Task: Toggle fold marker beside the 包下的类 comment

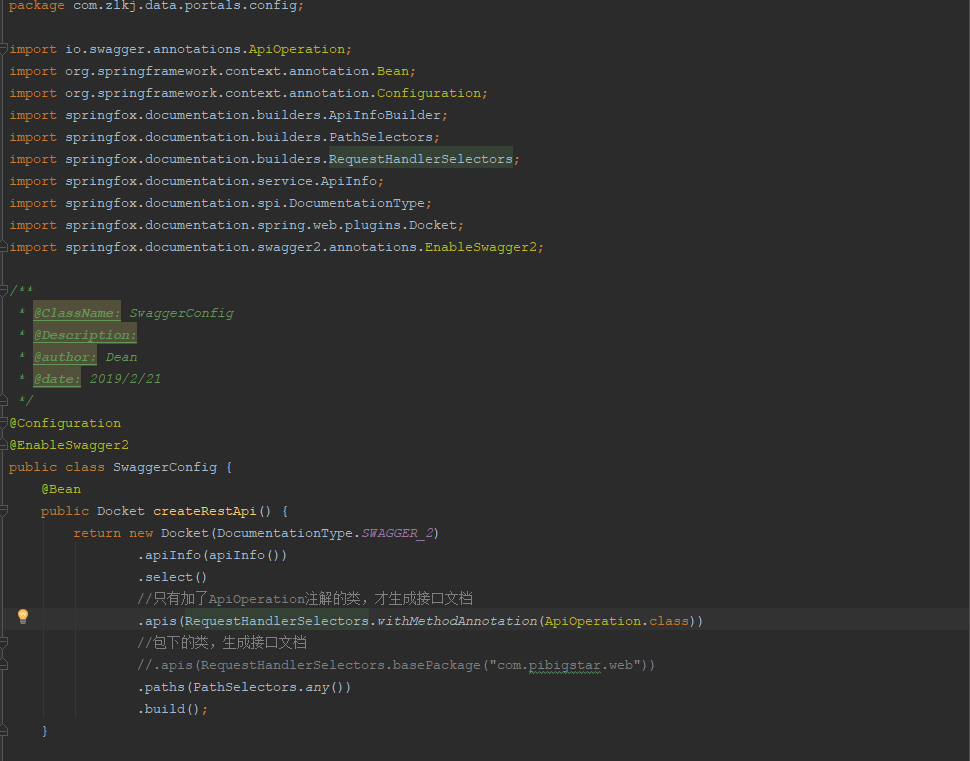Action: (x=3, y=643)
